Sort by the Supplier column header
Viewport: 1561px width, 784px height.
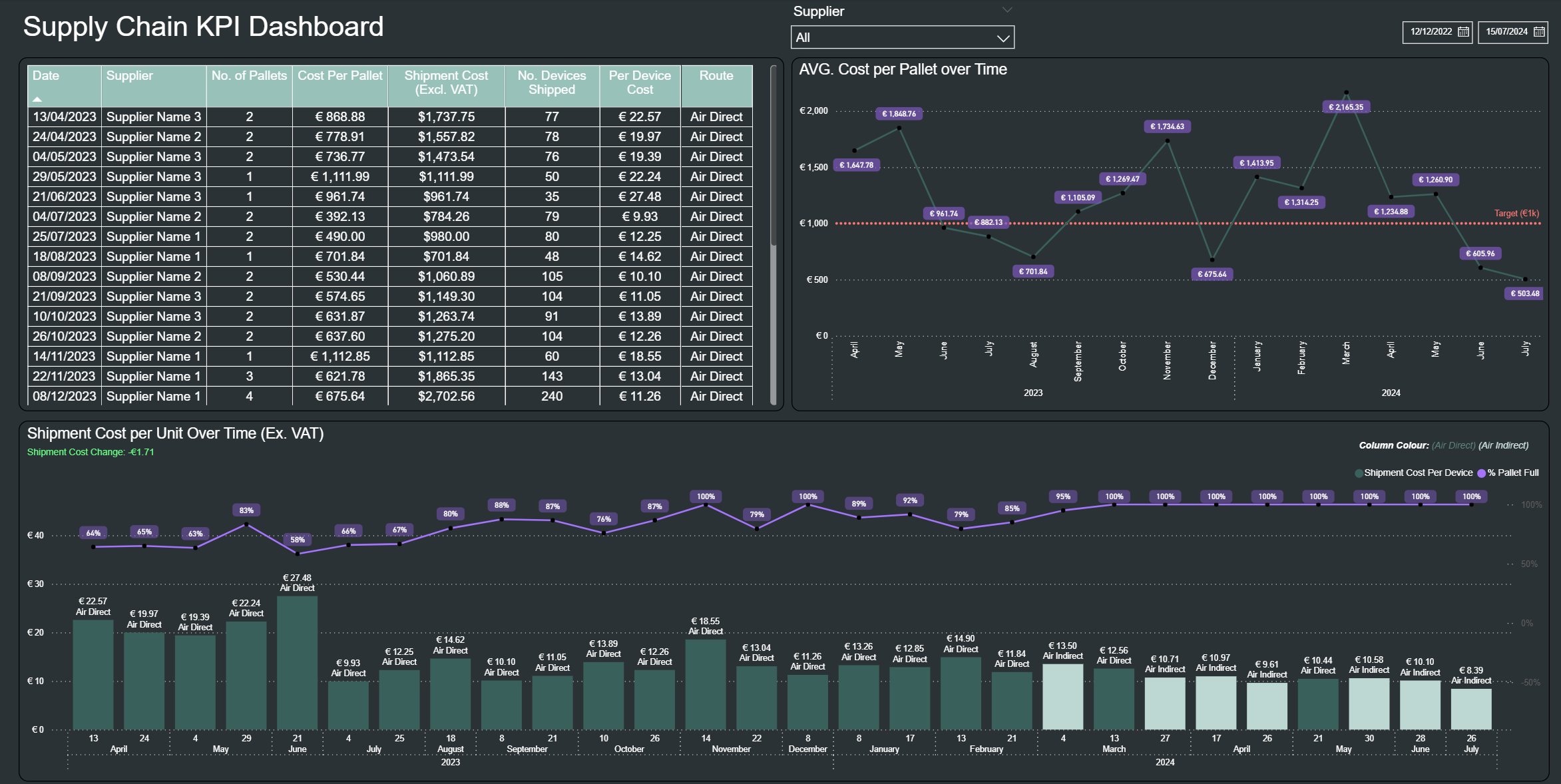point(130,76)
